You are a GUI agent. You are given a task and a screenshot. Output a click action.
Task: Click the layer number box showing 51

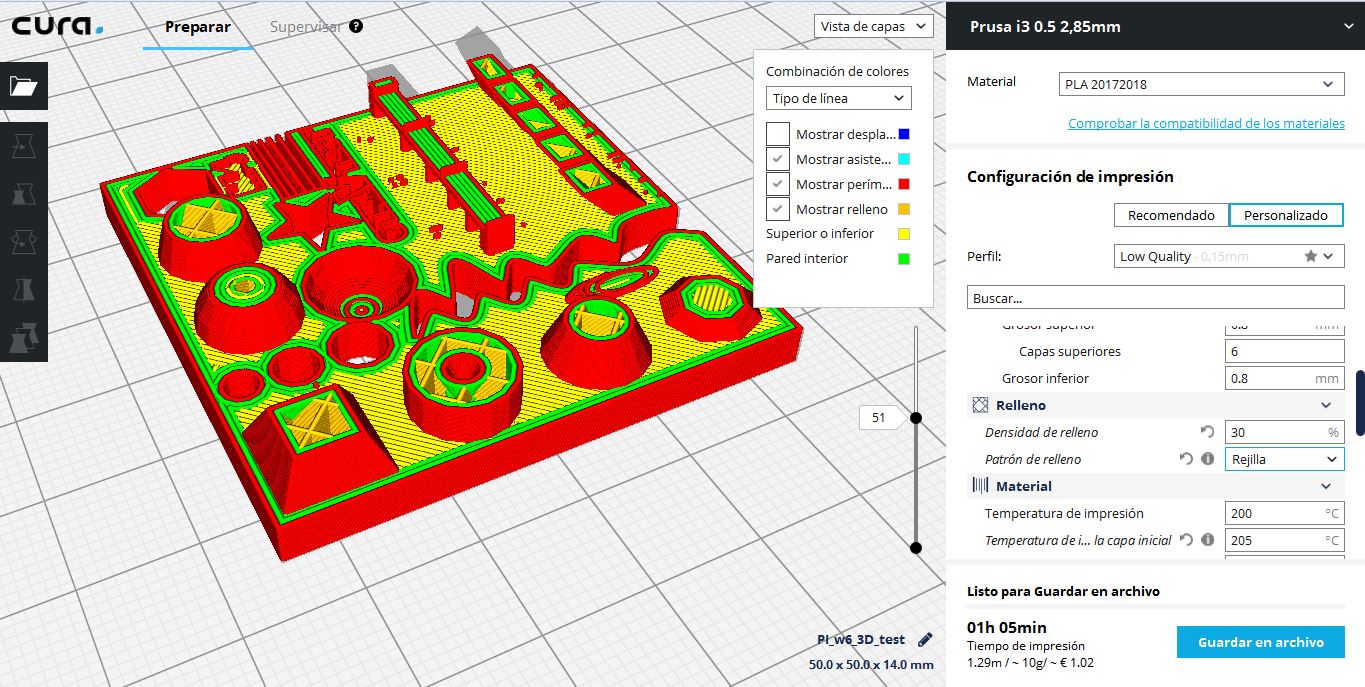click(x=878, y=418)
